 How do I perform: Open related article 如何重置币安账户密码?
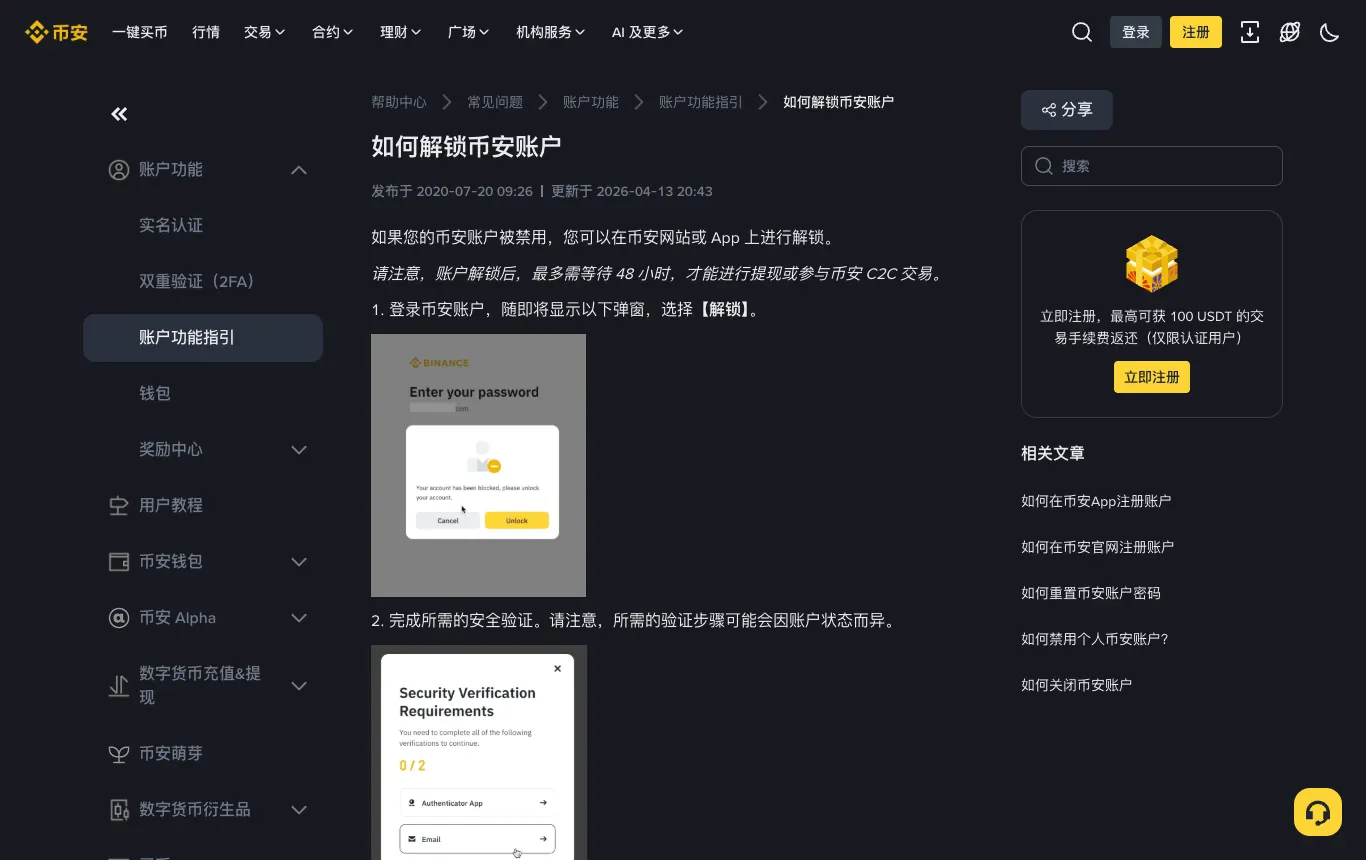click(x=1091, y=593)
